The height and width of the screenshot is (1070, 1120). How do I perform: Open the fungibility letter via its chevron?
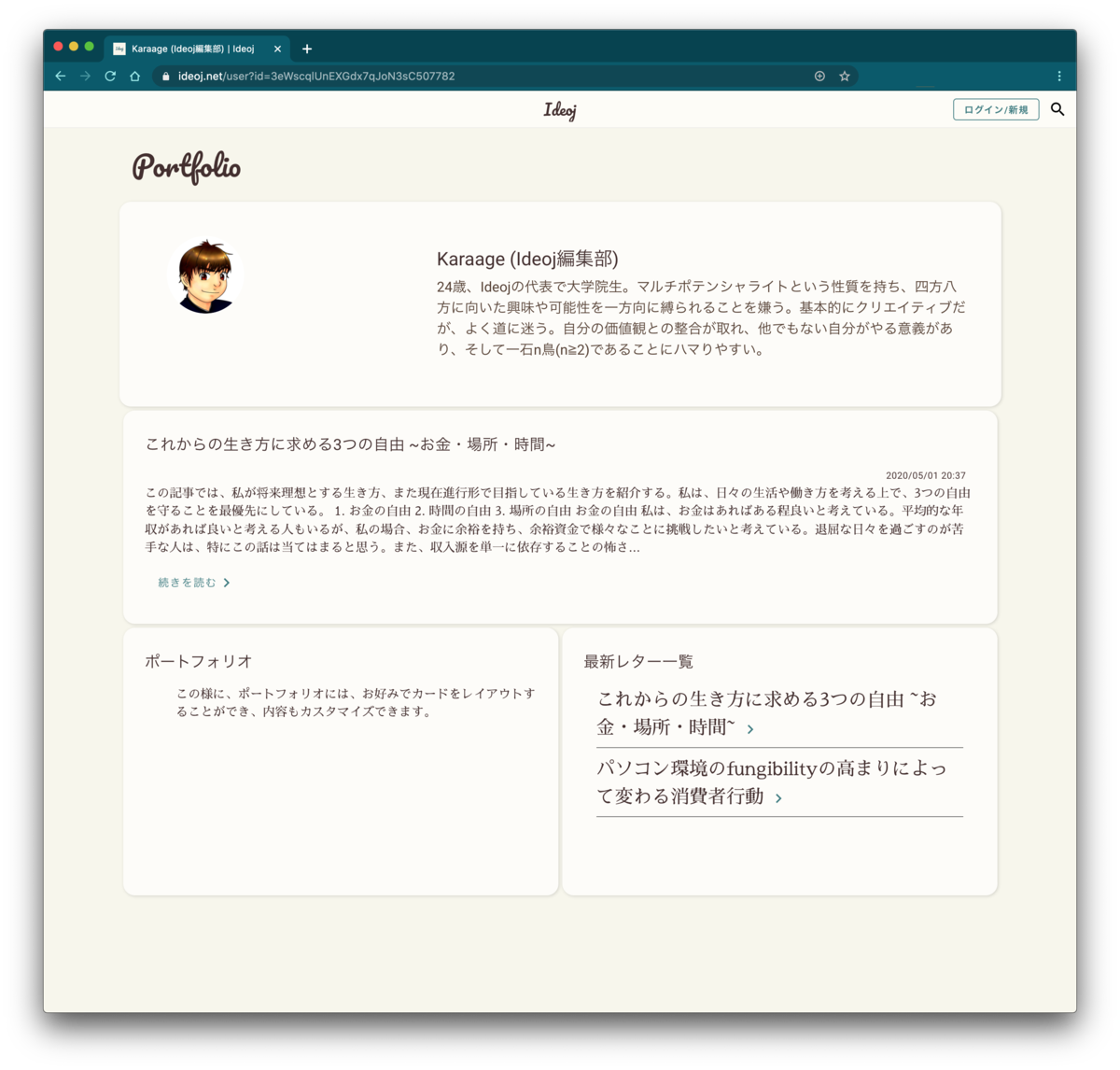coord(780,797)
